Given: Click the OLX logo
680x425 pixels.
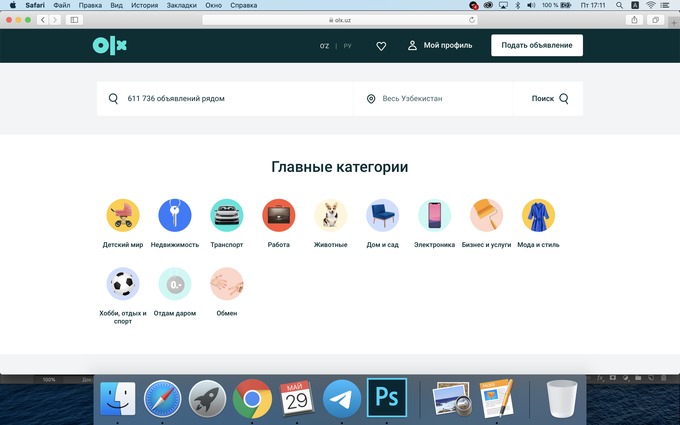Looking at the screenshot, I should click(x=110, y=46).
